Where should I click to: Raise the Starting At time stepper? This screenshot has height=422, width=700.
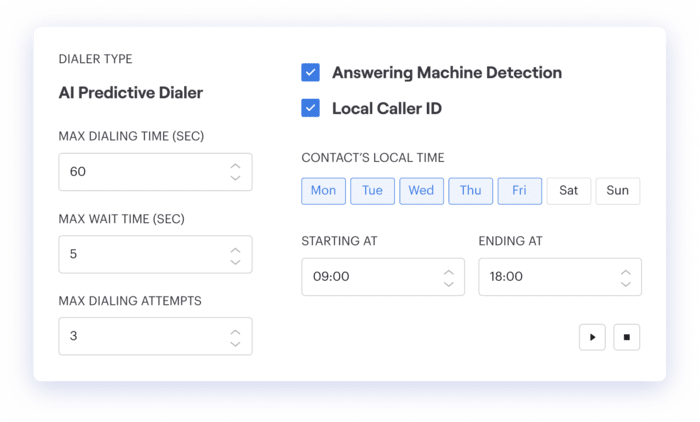pos(447,270)
